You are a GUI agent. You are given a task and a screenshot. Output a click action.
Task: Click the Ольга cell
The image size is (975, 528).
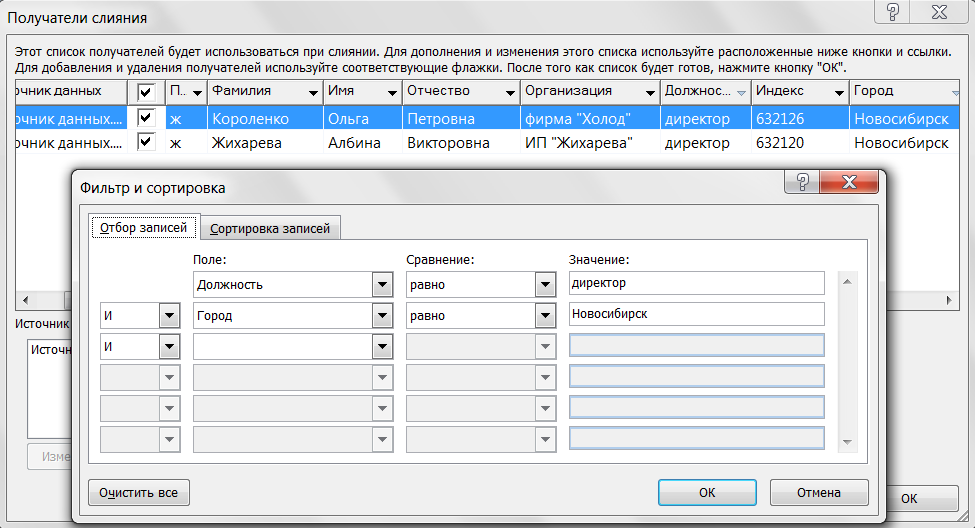click(x=363, y=118)
